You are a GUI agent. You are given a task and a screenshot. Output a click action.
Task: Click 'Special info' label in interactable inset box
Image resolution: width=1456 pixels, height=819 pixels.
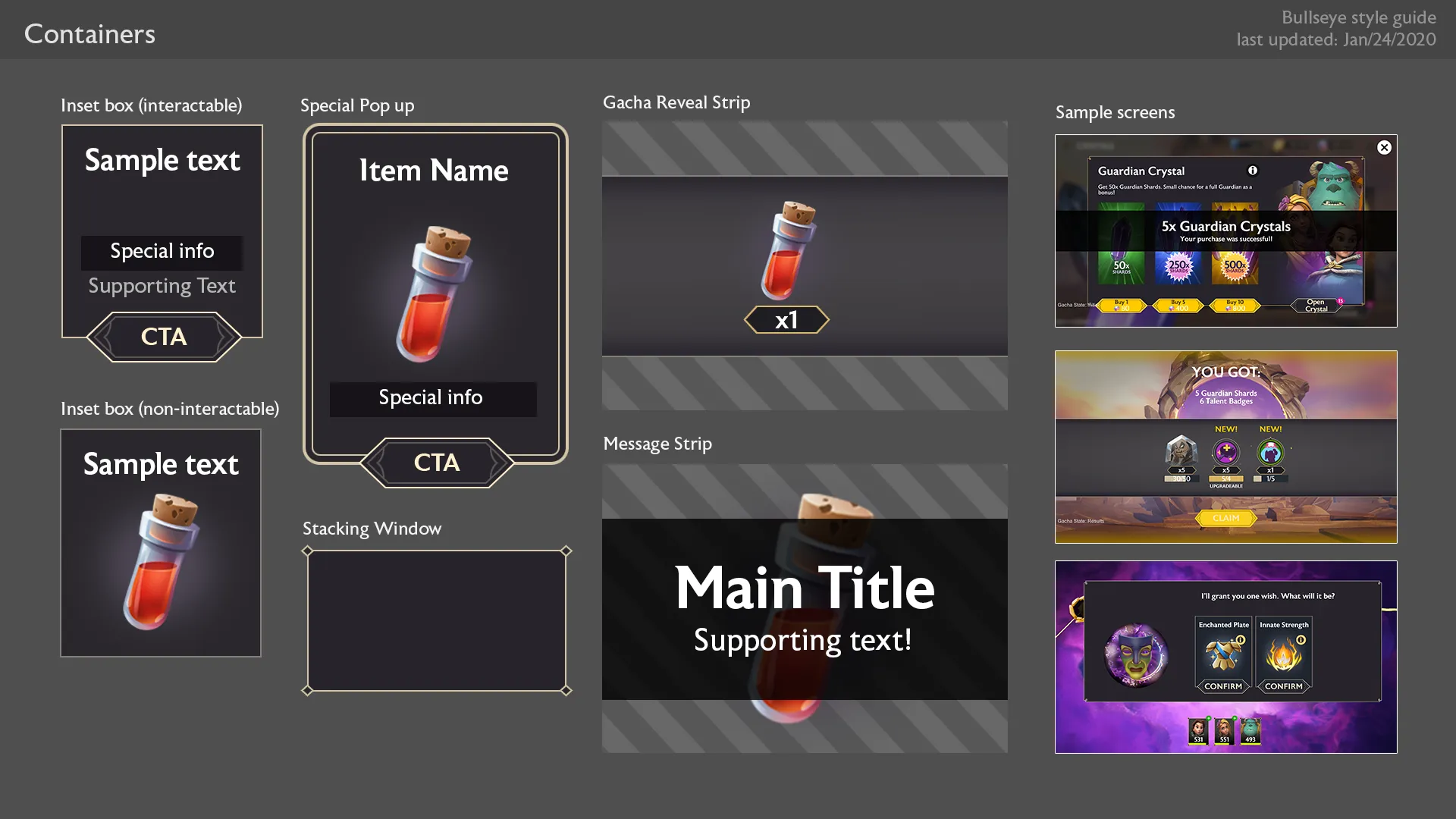pyautogui.click(x=162, y=251)
